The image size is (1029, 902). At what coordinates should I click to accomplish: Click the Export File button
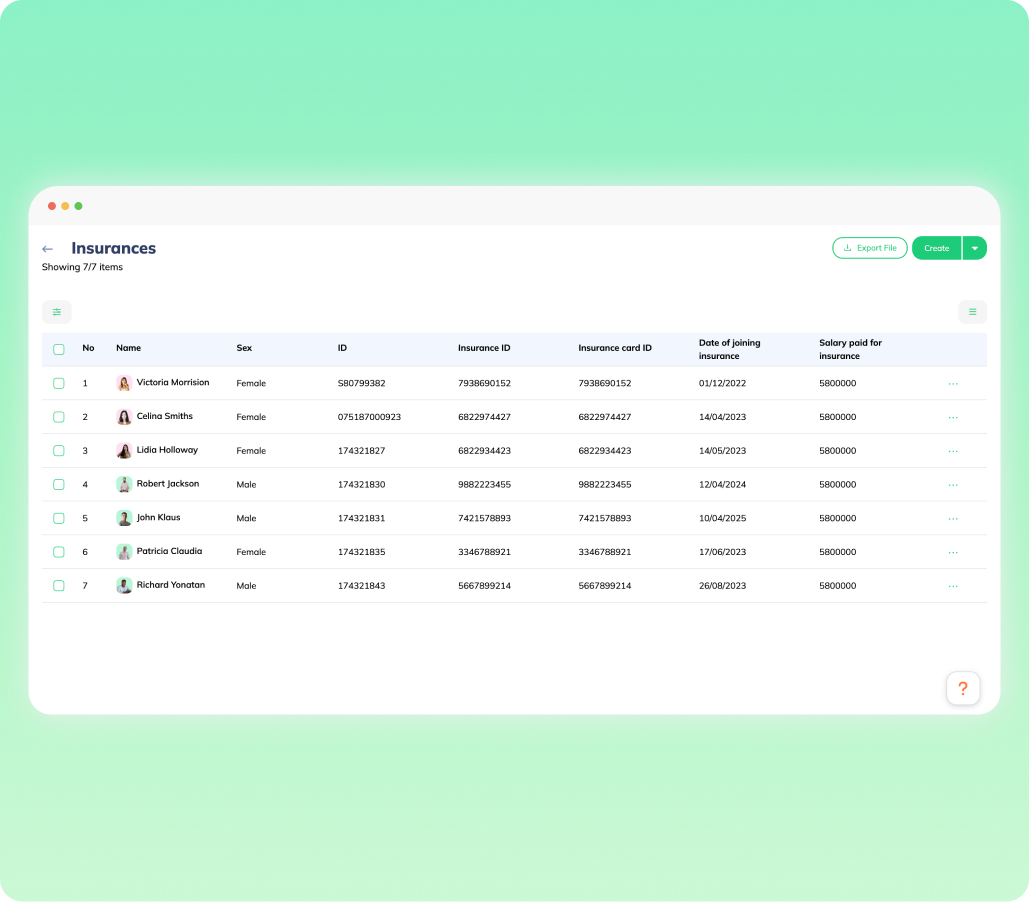click(x=869, y=248)
